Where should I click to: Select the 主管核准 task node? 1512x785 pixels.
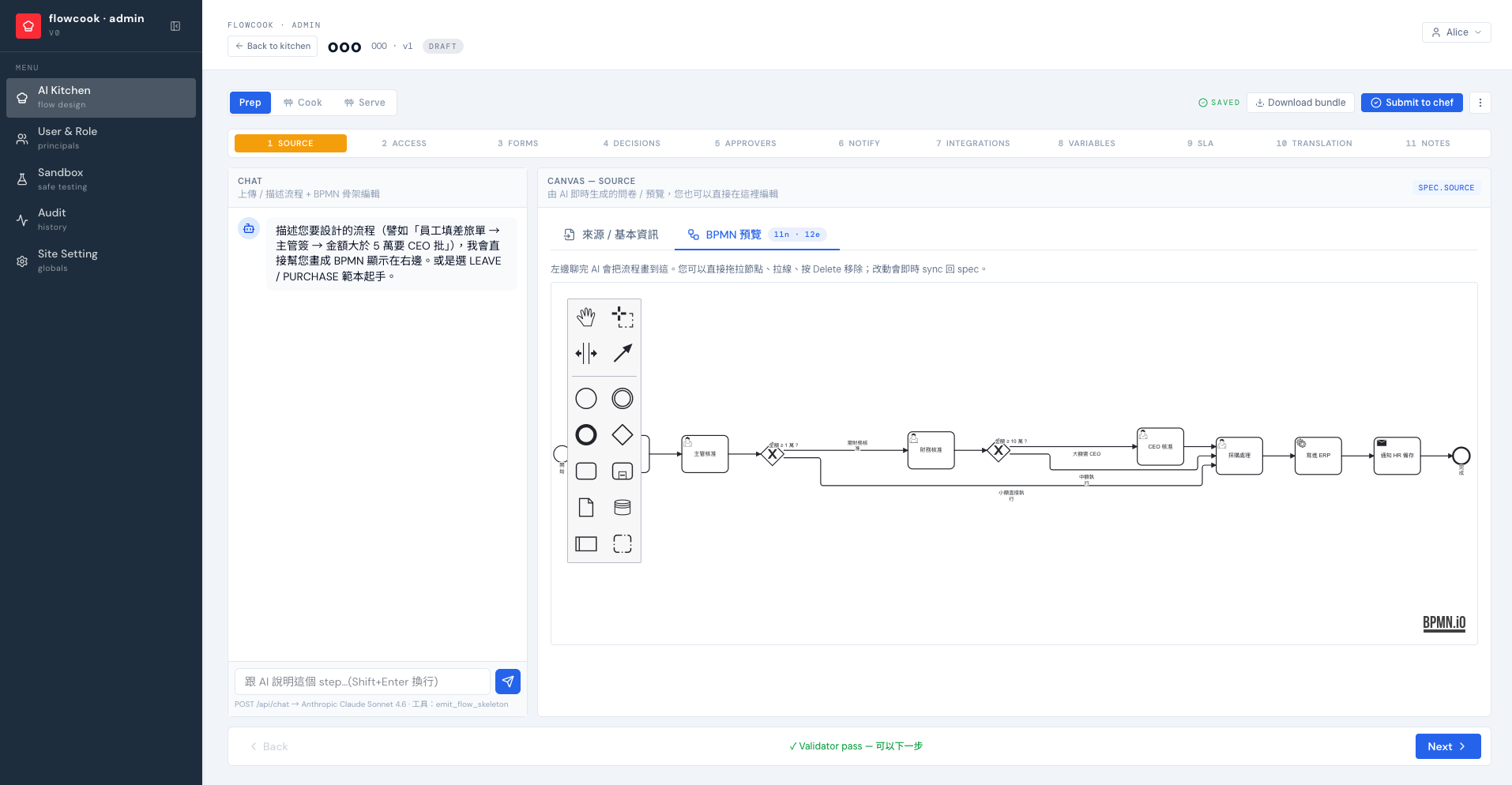[705, 454]
